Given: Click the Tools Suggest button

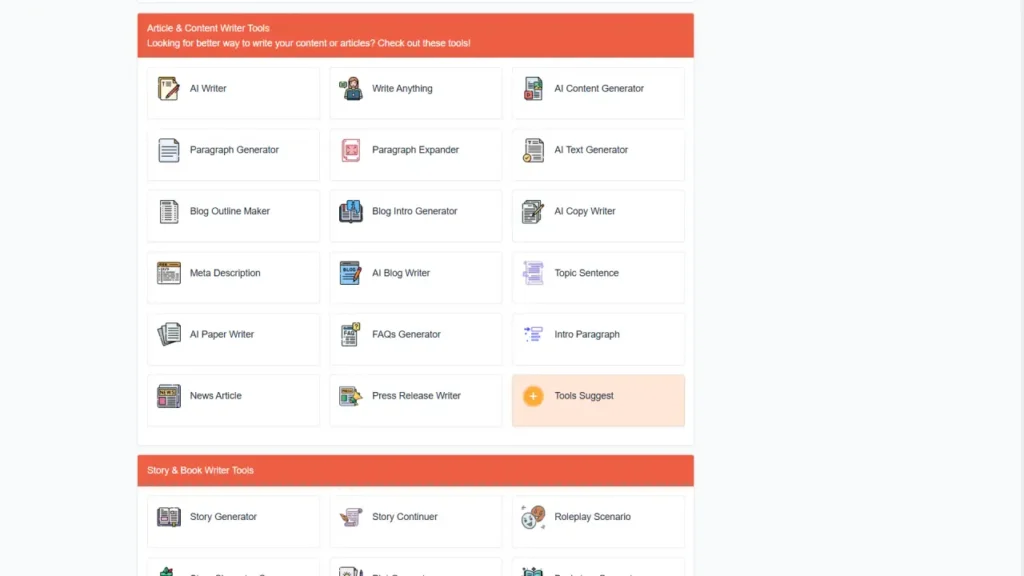Looking at the screenshot, I should click(x=598, y=400).
